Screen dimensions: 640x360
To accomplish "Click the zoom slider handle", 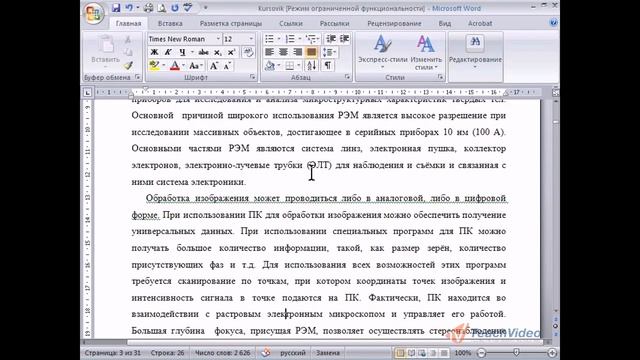I will [516, 353].
